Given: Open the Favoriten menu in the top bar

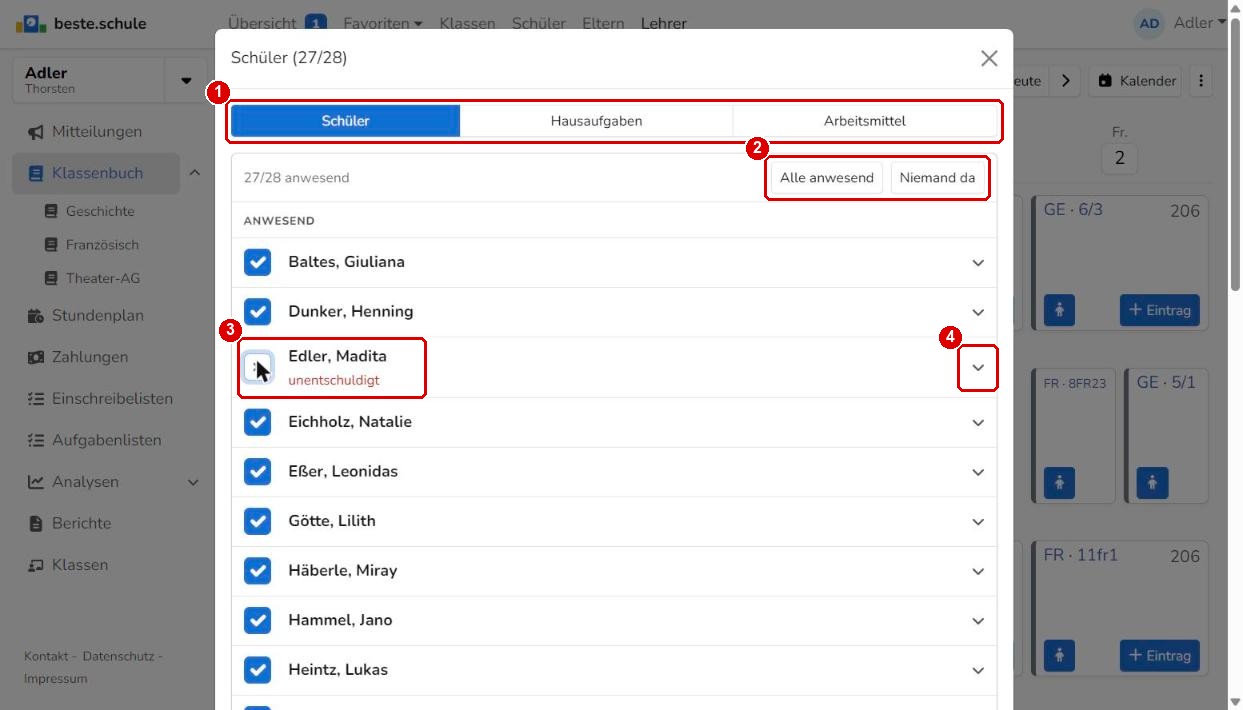Looking at the screenshot, I should click(382, 23).
